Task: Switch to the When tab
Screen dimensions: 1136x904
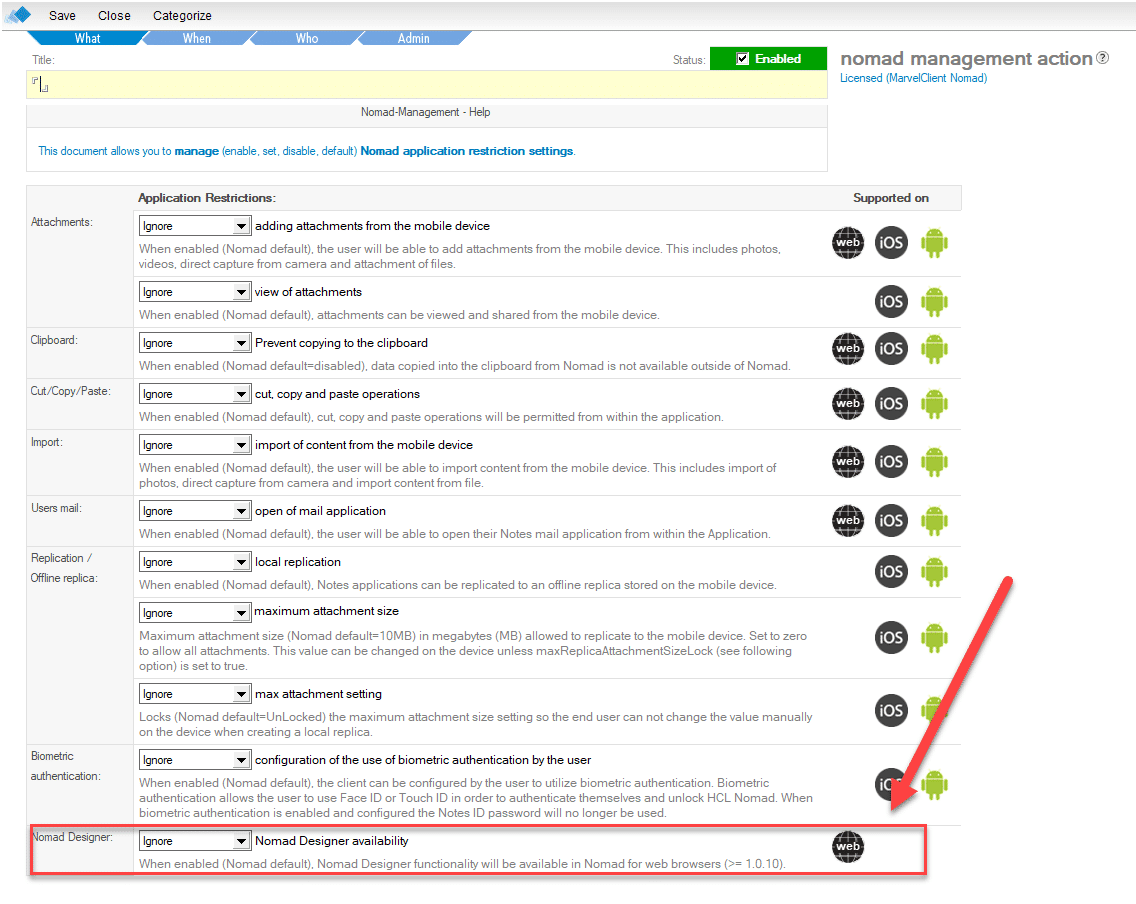Action: point(197,38)
